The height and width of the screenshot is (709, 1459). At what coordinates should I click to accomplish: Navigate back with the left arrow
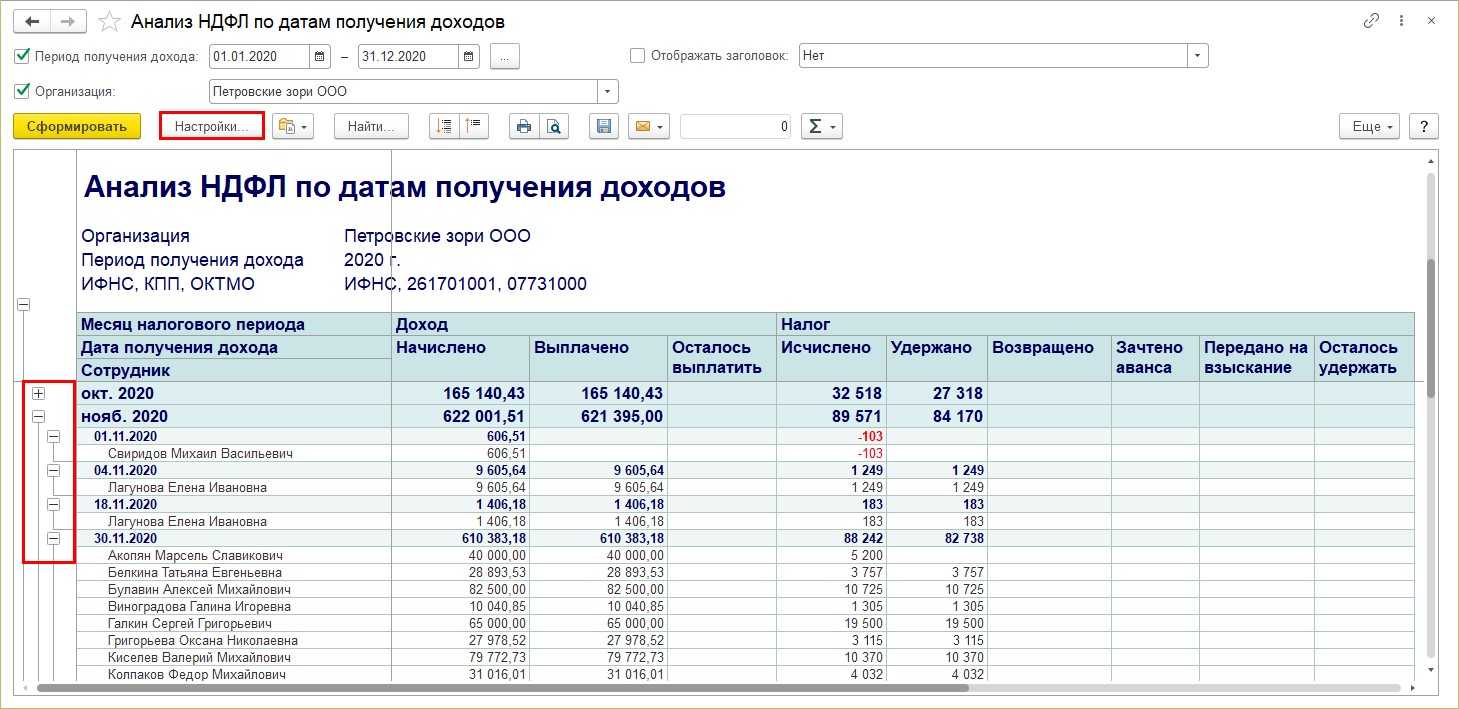[32, 21]
